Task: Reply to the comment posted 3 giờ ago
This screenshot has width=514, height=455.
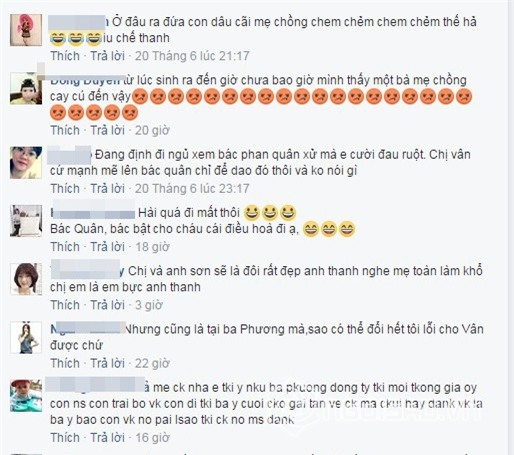Action: click(108, 305)
